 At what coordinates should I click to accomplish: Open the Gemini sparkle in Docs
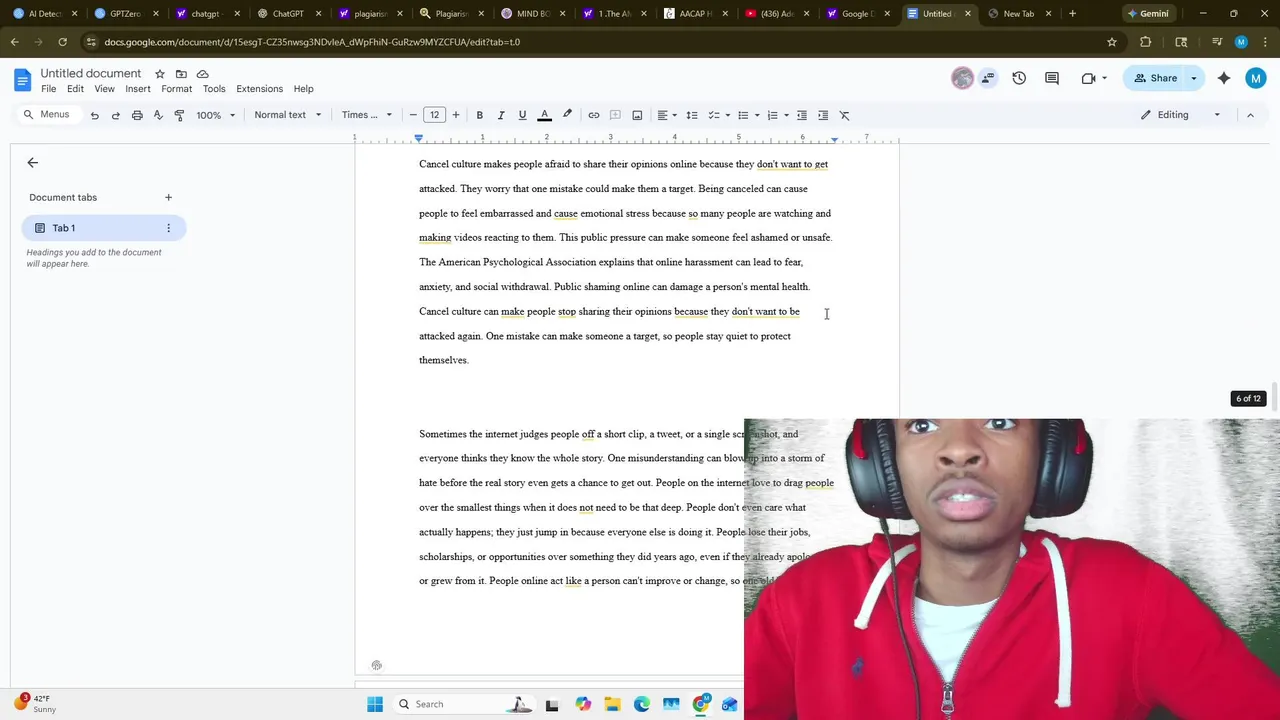pos(1224,78)
